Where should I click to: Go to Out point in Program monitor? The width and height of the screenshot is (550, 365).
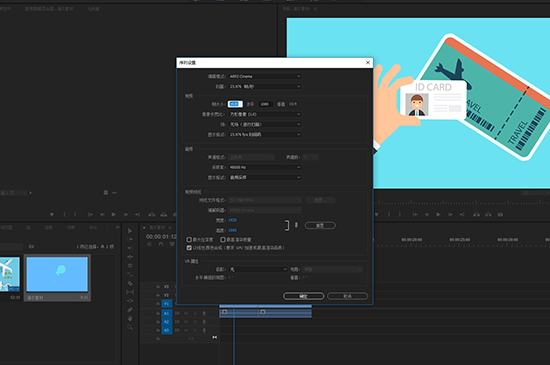462,214
